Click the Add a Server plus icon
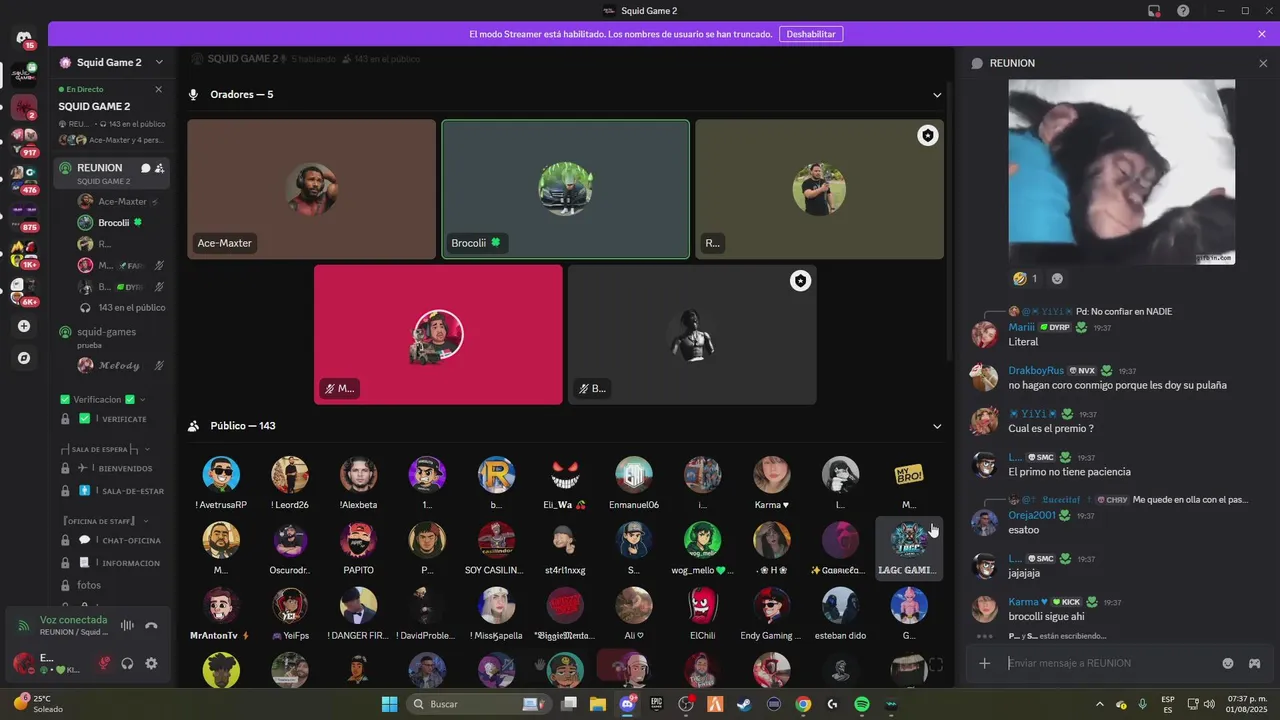This screenshot has height=720, width=1280. 24,326
